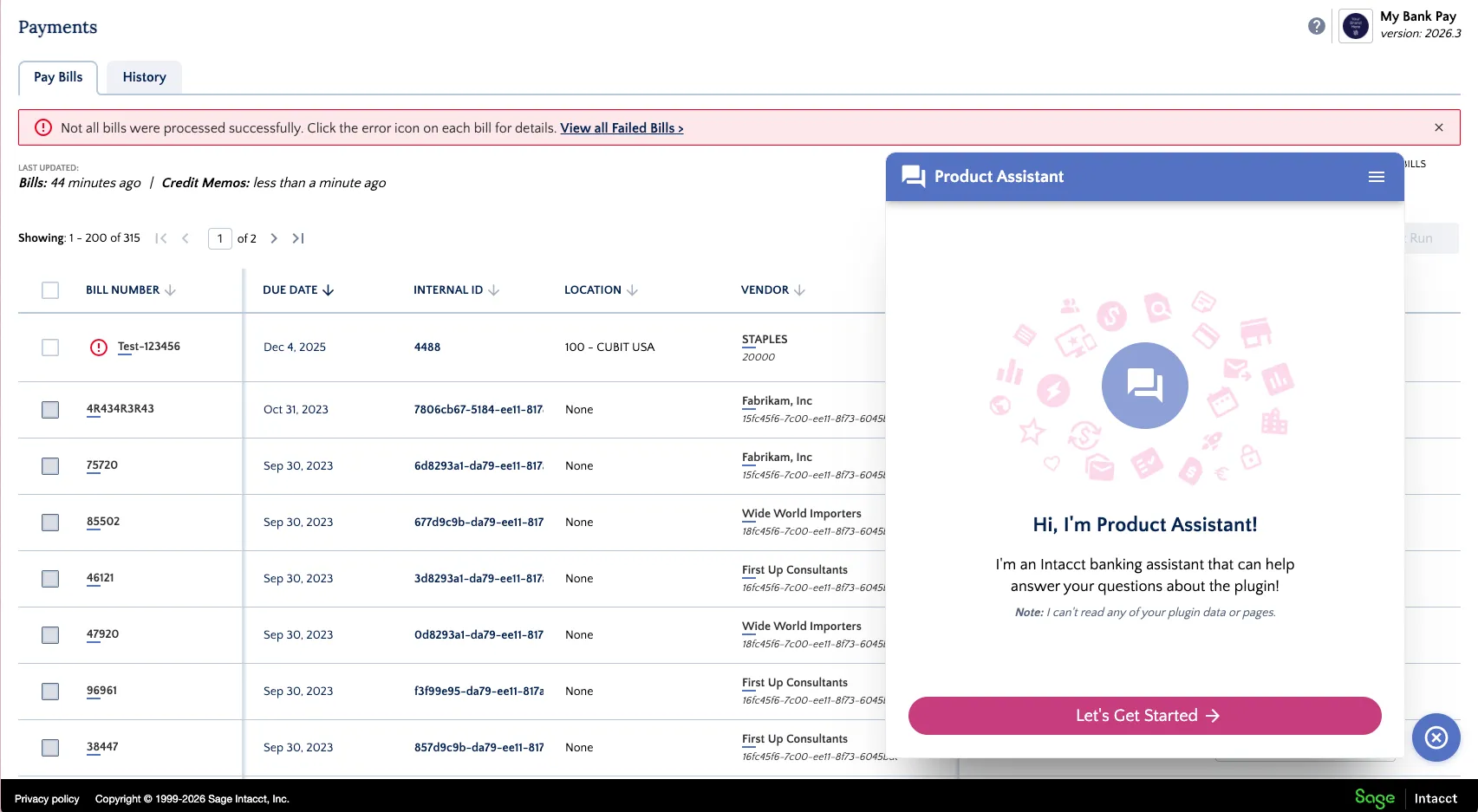The image size is (1478, 812).
Task: Open First Up Consultants vendor for bill 38447
Action: coord(795,739)
